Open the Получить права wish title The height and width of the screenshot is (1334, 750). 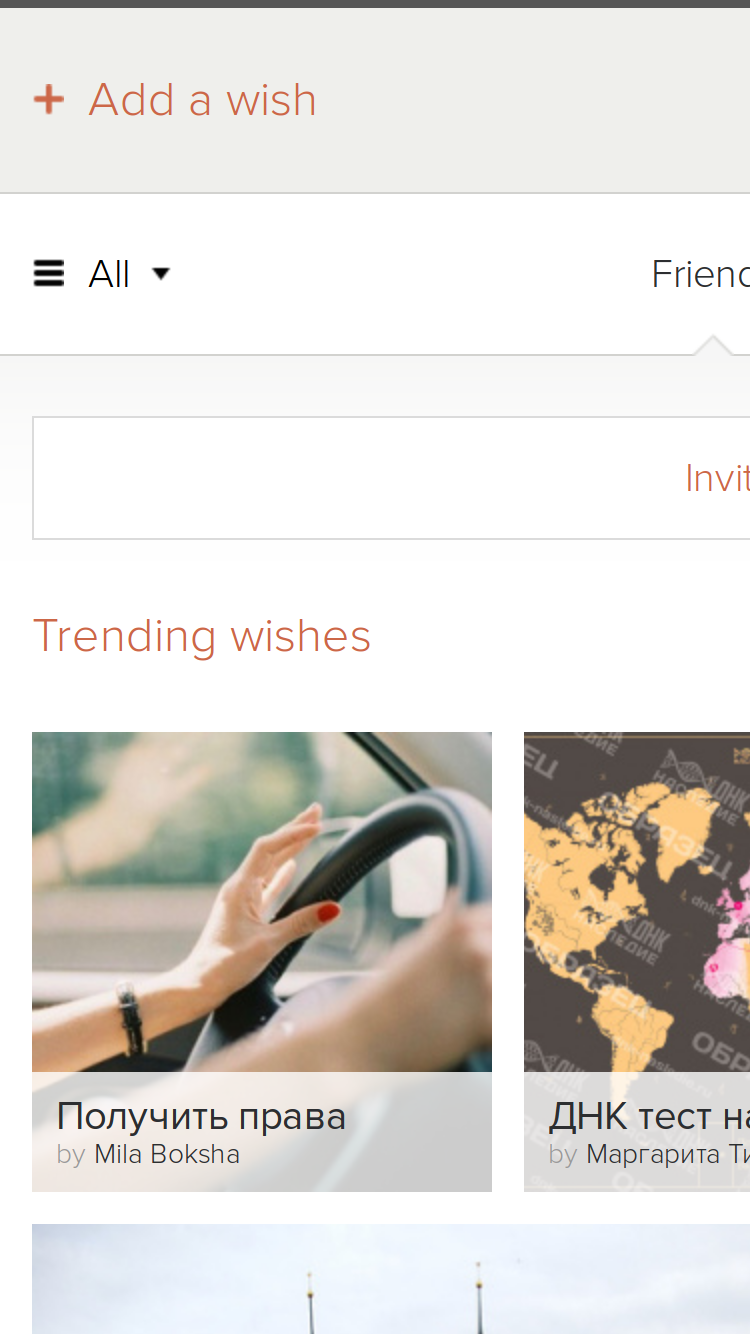tap(201, 1116)
